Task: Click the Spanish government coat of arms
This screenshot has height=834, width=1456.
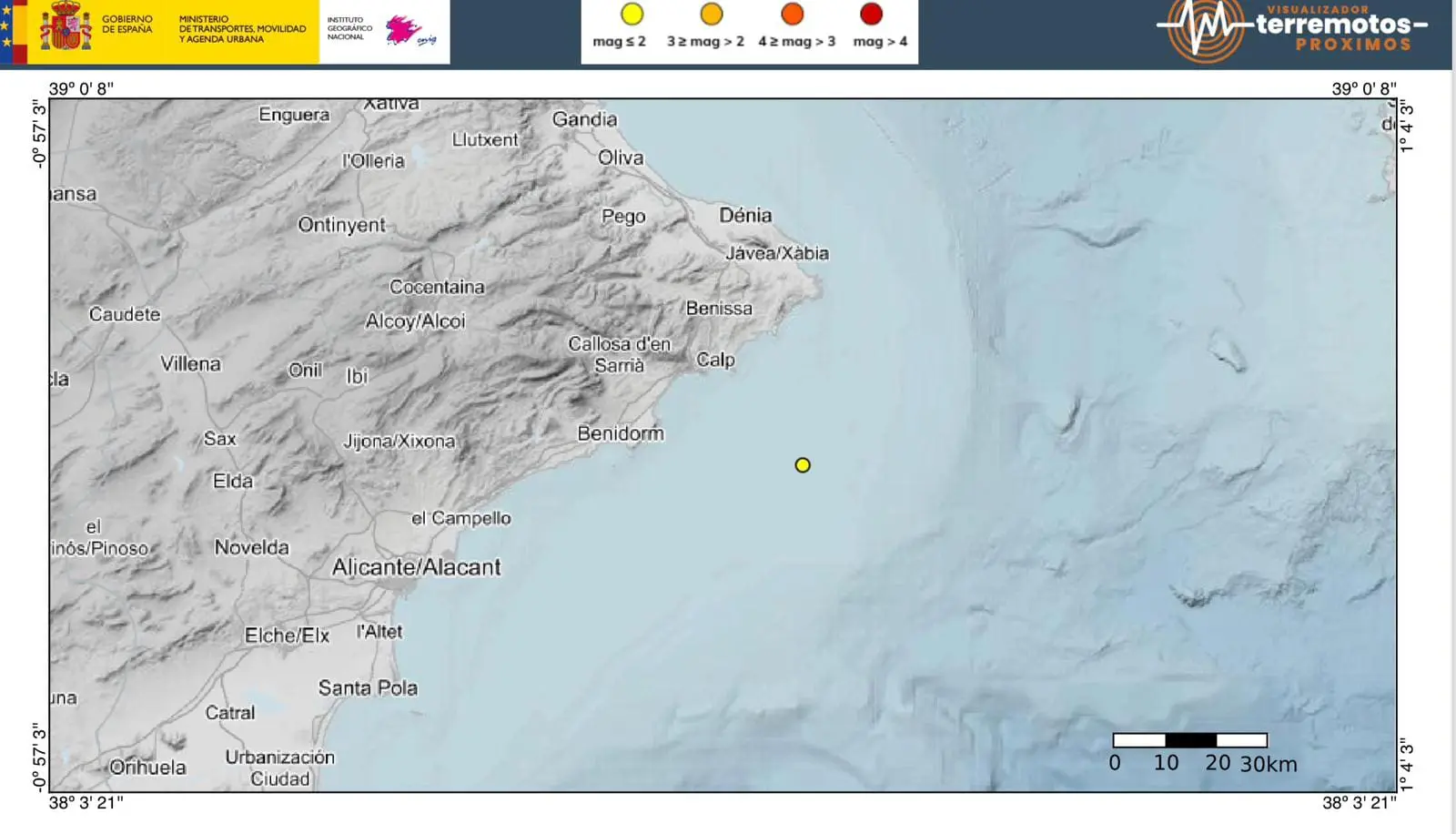Action: [x=66, y=27]
